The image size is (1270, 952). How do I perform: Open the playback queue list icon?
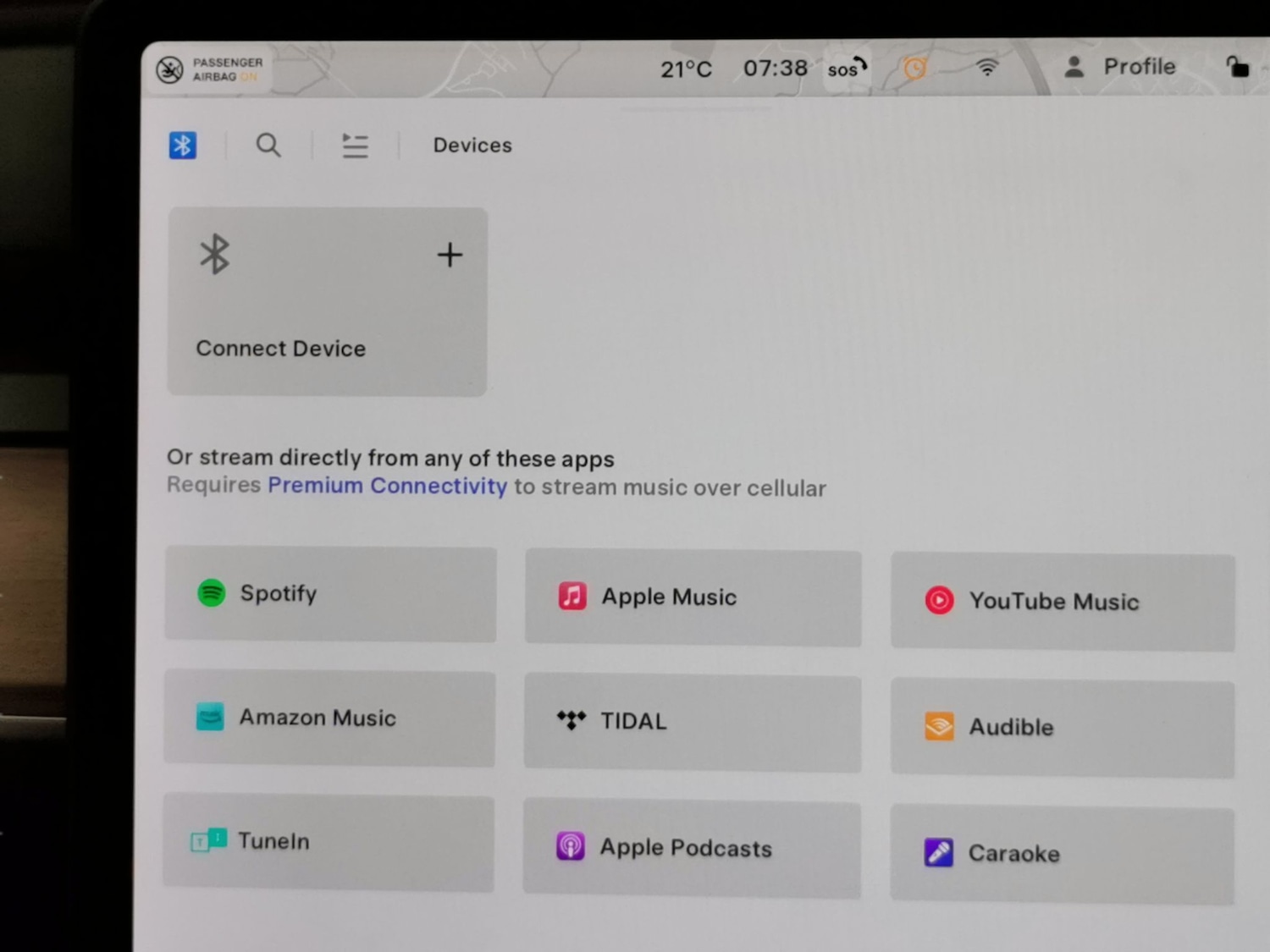click(x=355, y=146)
